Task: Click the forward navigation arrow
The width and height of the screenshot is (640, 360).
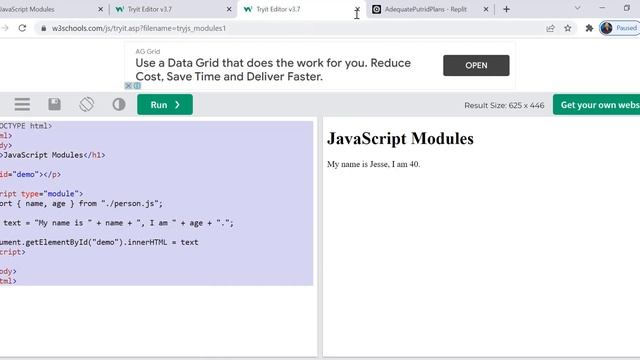Action: (4, 28)
